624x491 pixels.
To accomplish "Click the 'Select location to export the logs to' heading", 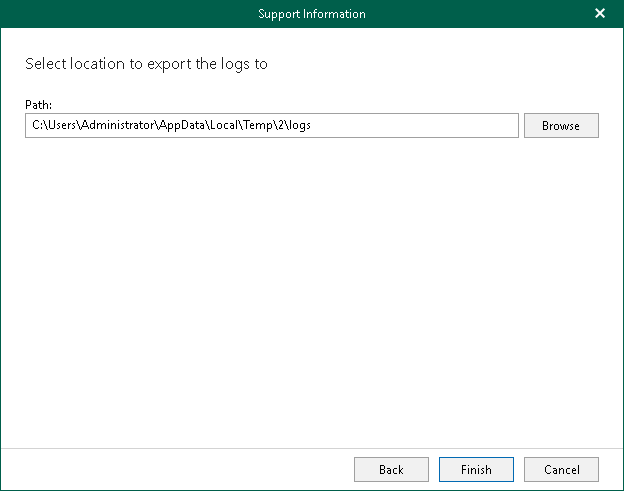I will [146, 64].
